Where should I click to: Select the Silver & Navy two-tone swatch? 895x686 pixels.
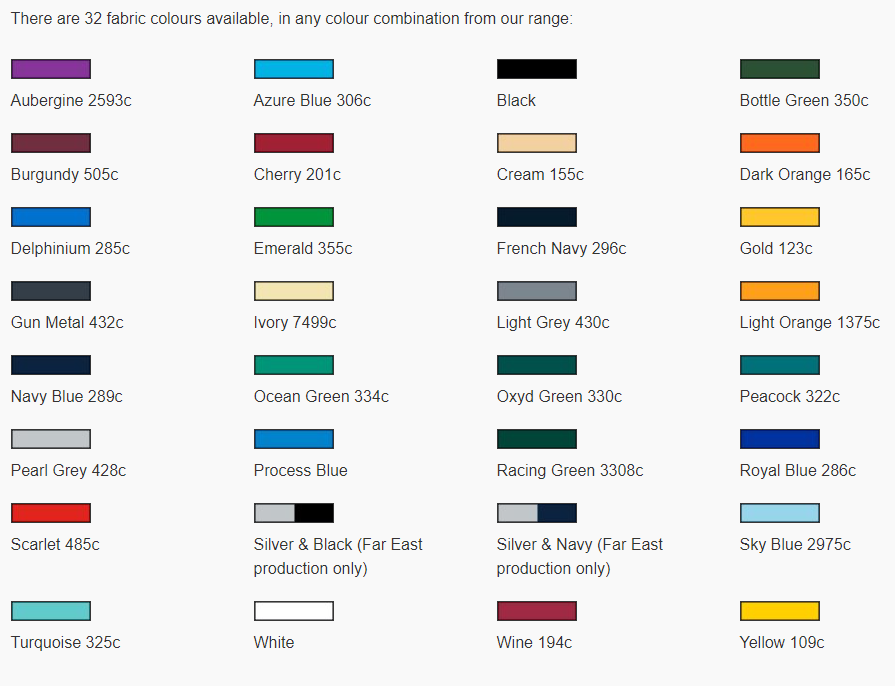537,513
